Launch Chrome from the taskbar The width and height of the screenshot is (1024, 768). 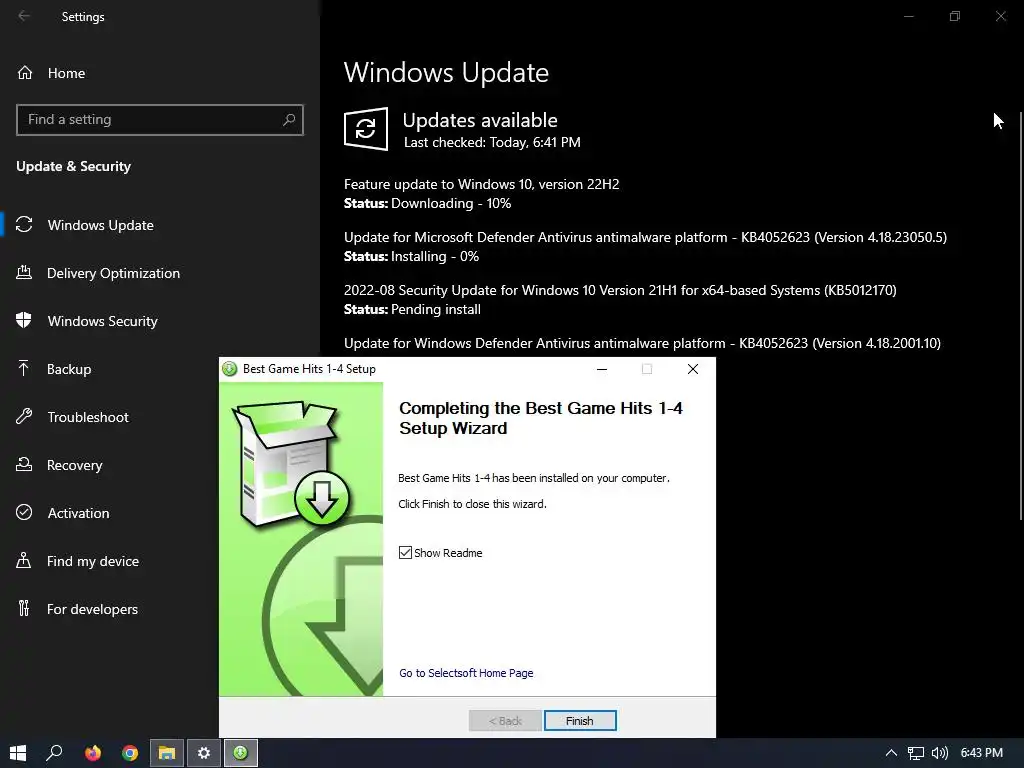click(130, 753)
